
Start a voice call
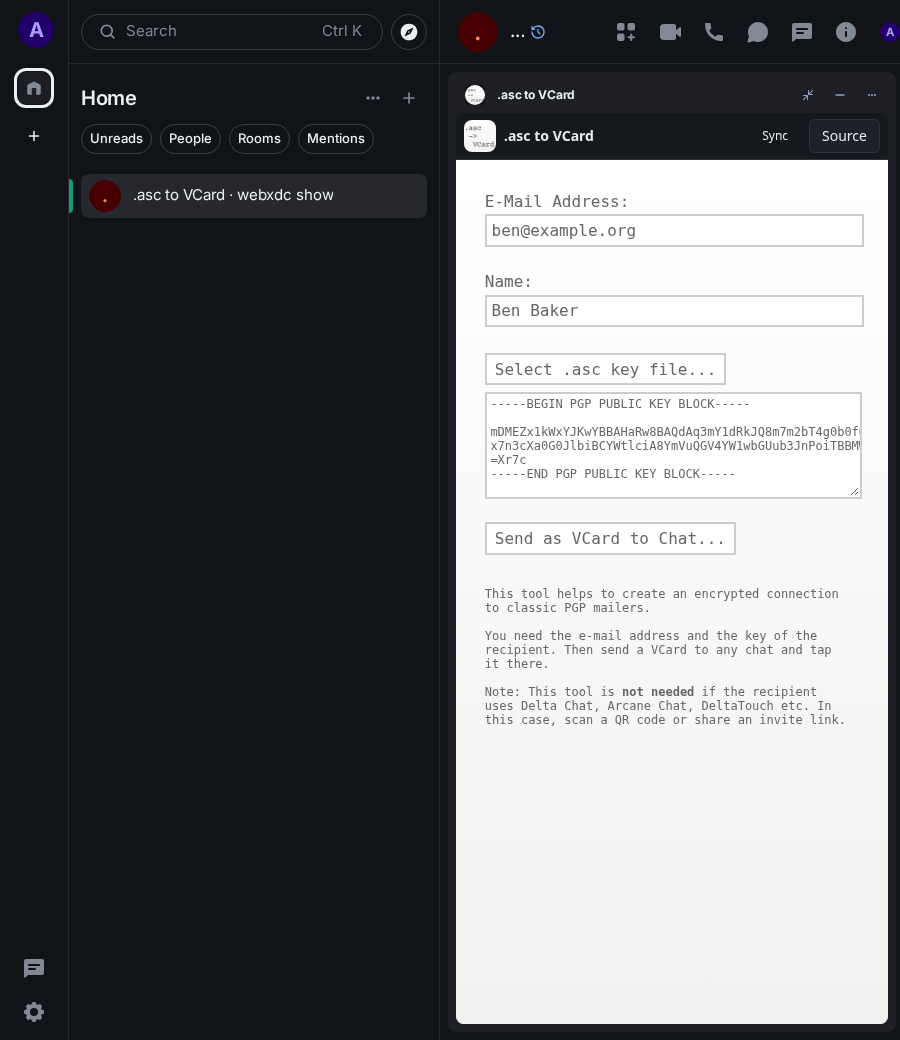tap(714, 32)
